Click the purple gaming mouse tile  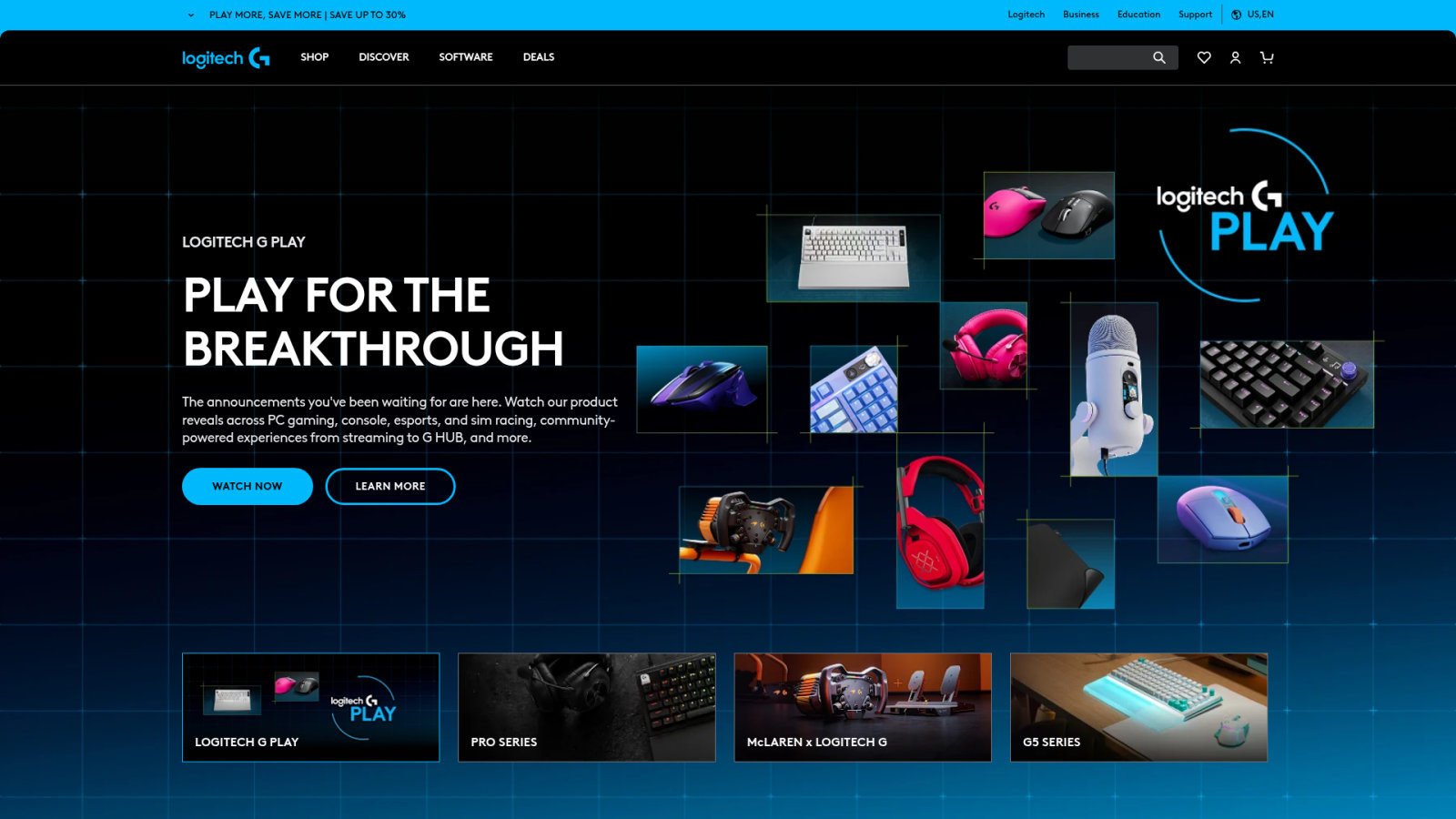tap(702, 389)
